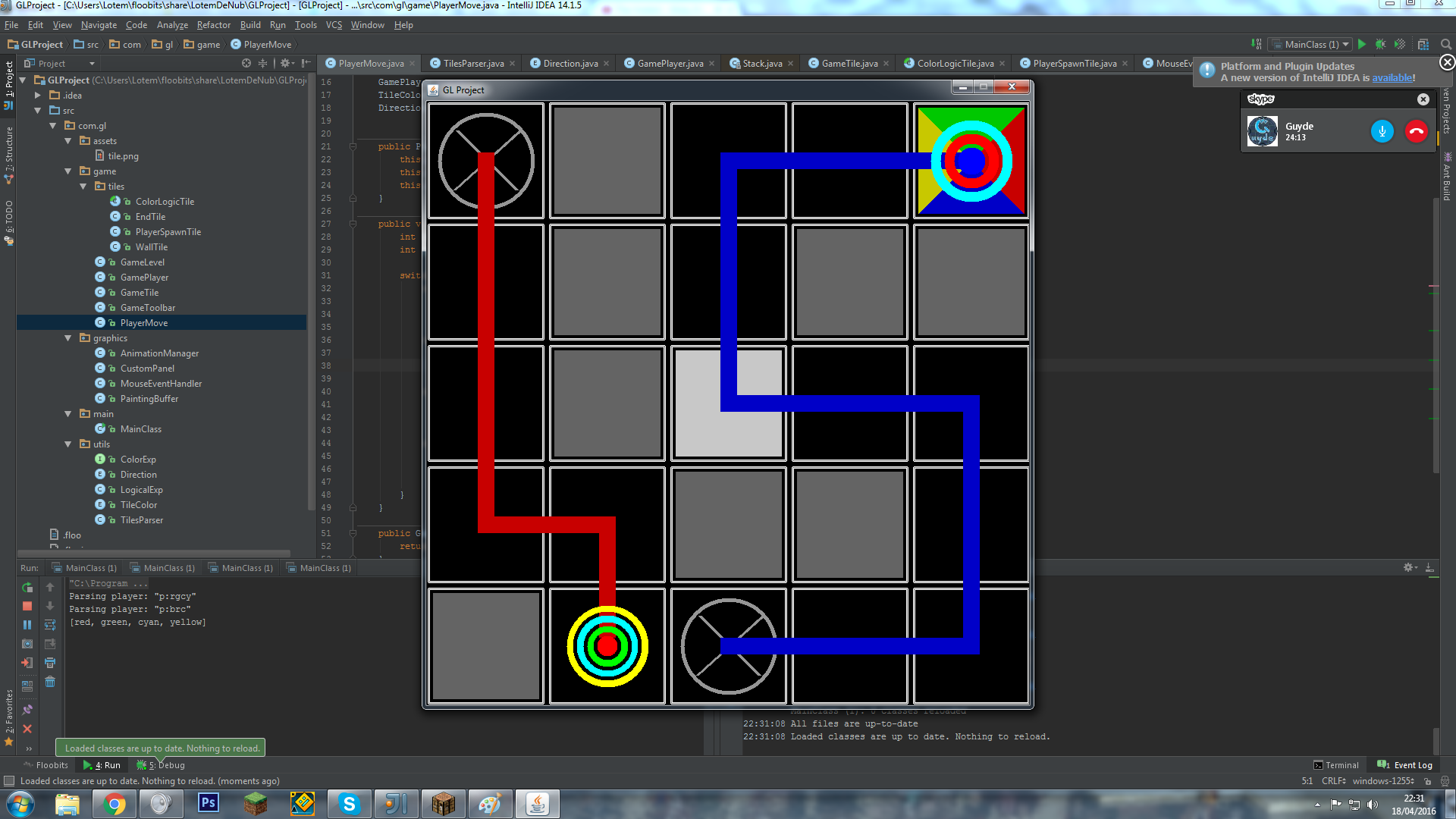Stop the running process with red square
Viewport: 1456px width, 819px height.
click(27, 607)
